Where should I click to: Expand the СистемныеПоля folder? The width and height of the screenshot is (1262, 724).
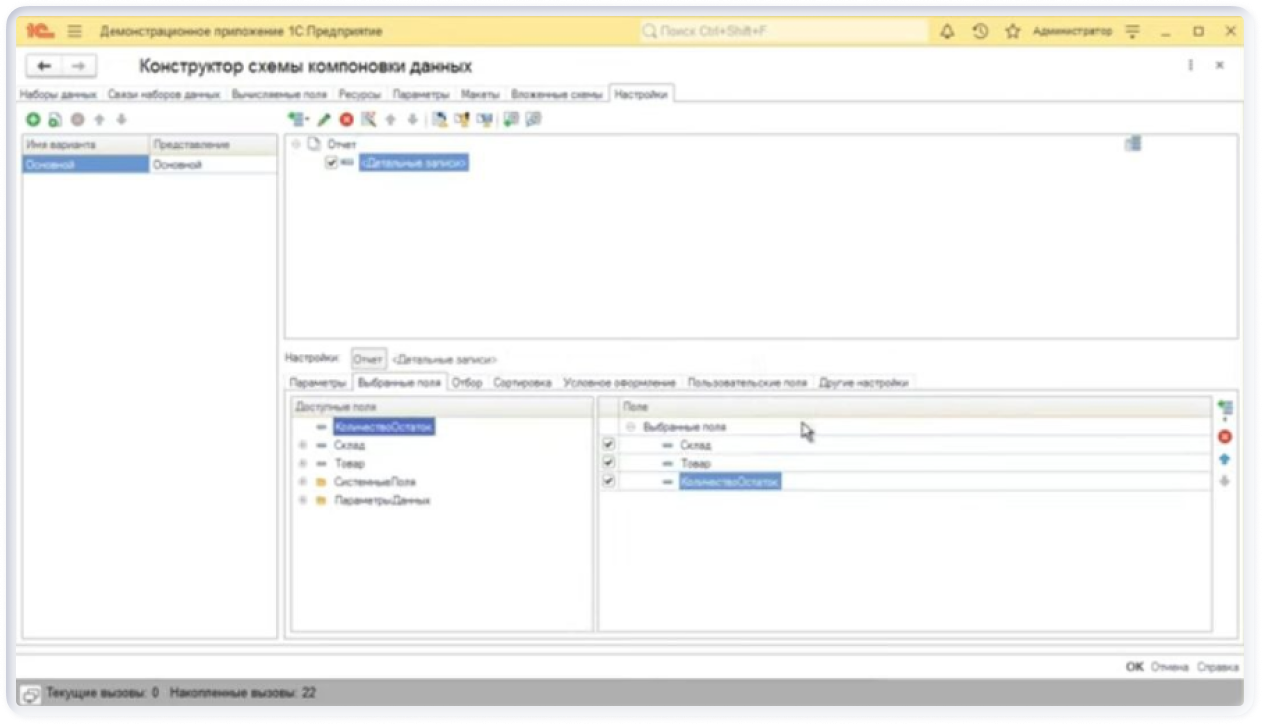(x=302, y=482)
